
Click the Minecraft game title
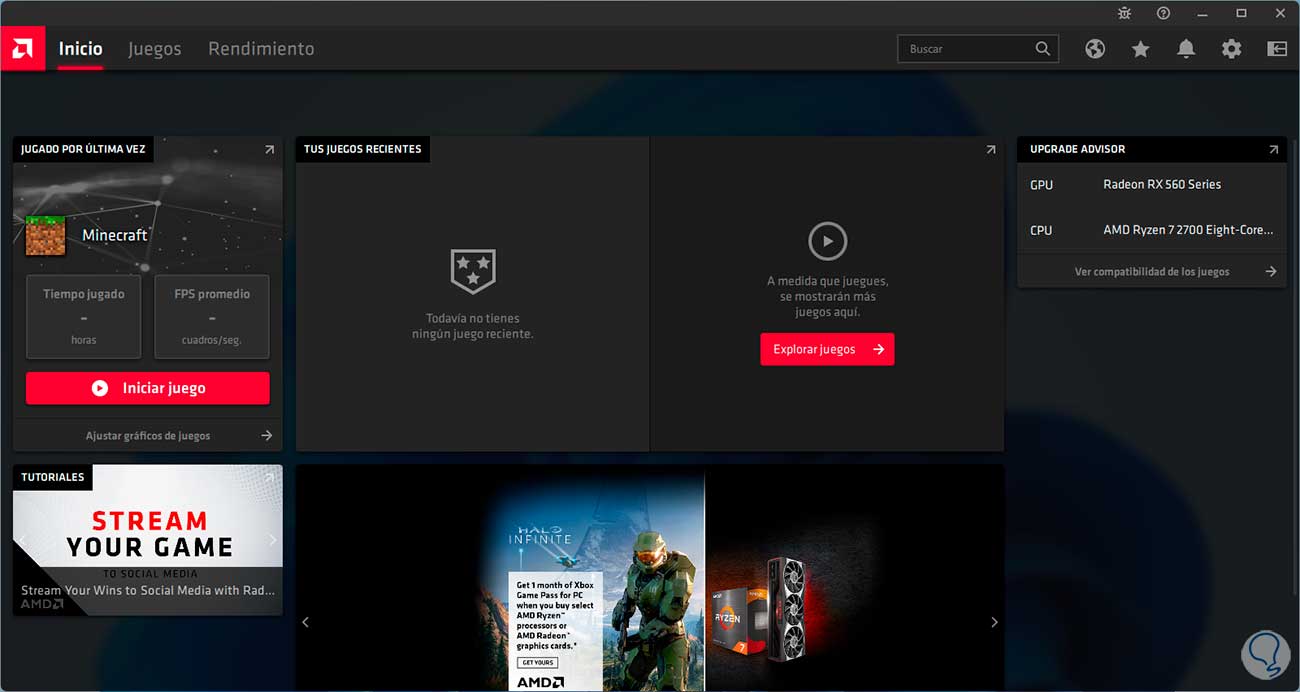[115, 235]
